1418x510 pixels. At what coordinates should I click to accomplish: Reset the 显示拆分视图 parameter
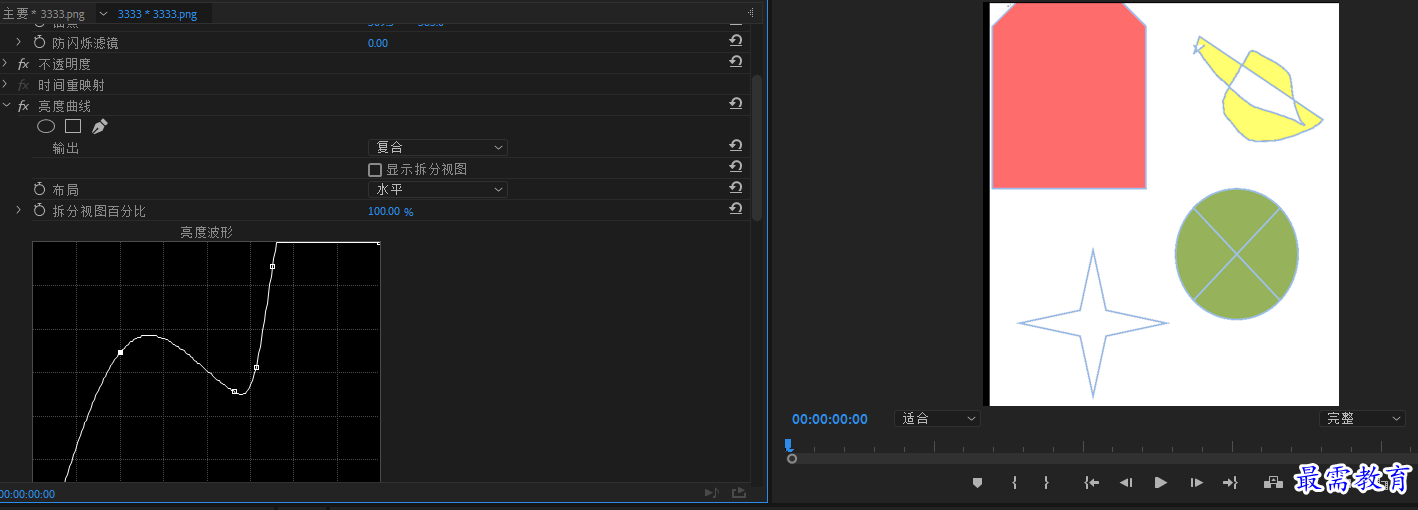coord(735,167)
